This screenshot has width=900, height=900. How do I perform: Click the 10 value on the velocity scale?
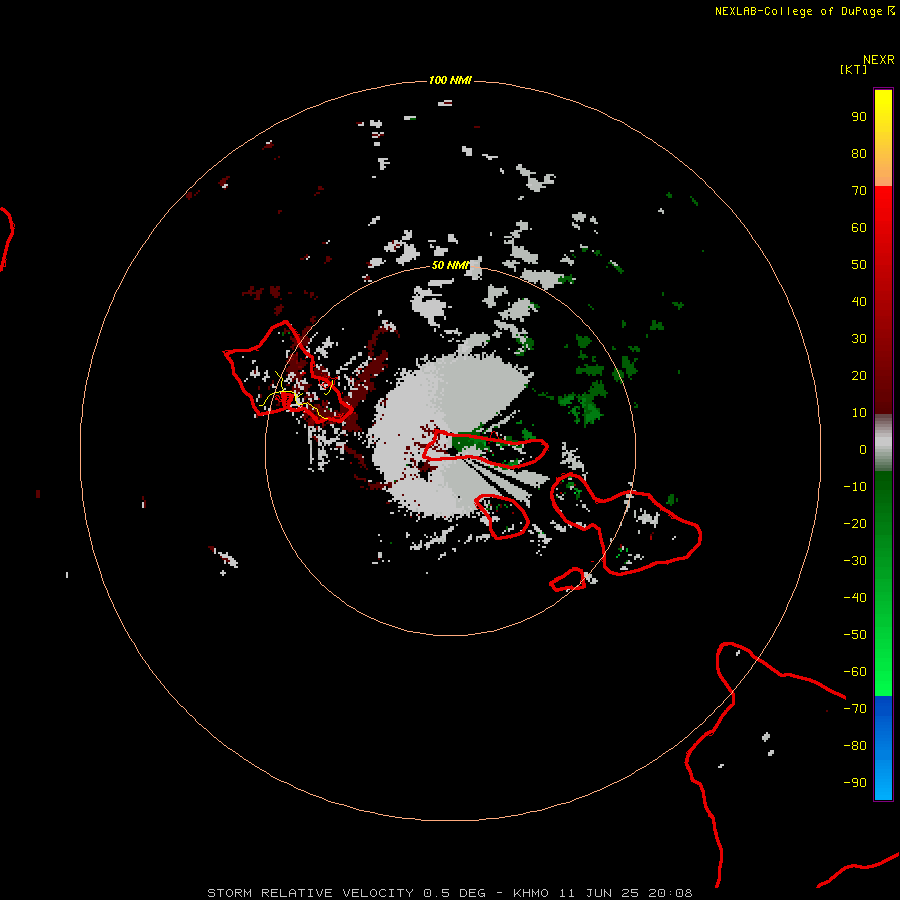click(859, 413)
